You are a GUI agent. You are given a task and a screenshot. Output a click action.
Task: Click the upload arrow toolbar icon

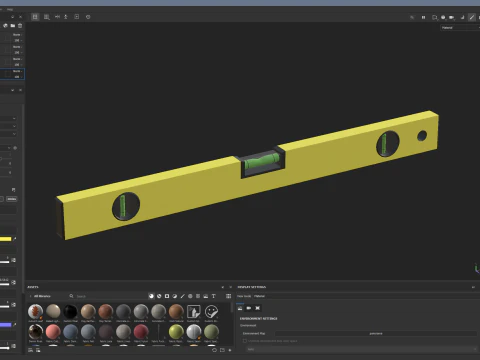point(66,17)
